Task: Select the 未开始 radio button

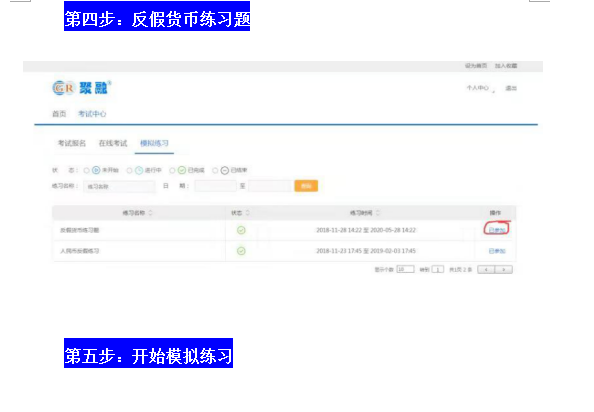Action: (86, 171)
